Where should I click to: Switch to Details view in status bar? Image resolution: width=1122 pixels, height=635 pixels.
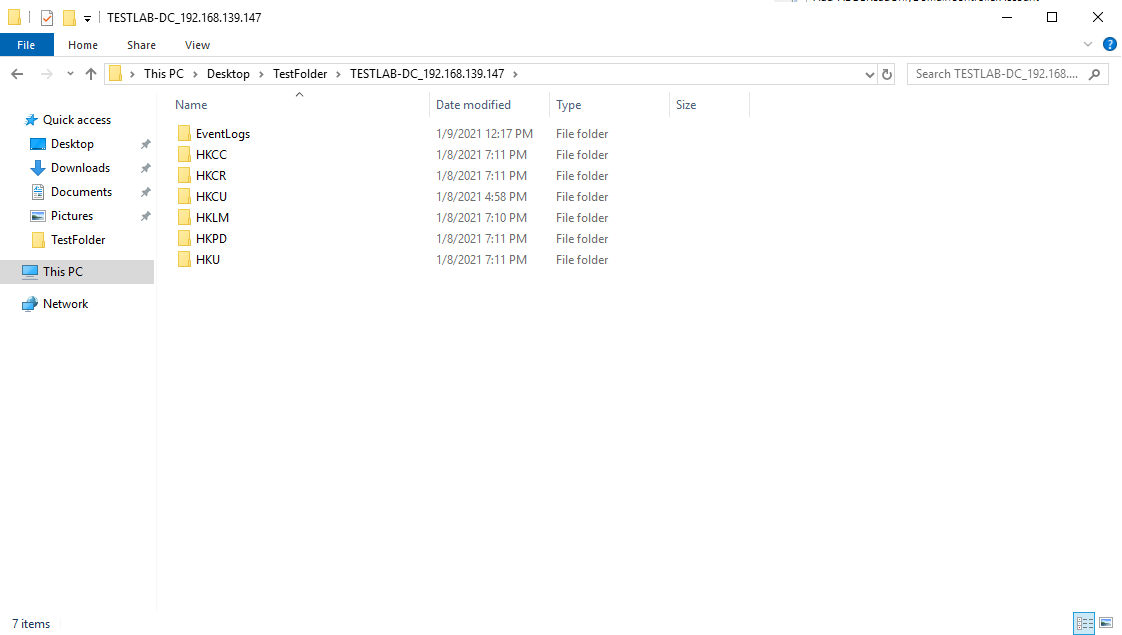[x=1084, y=623]
